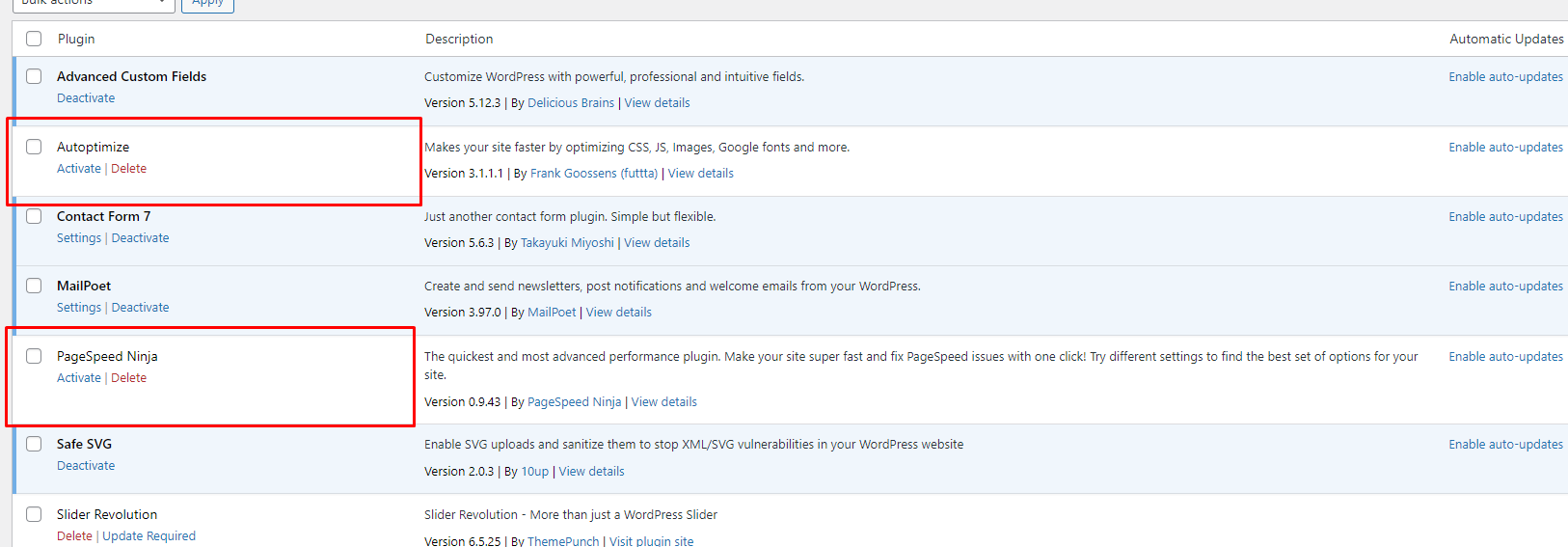The width and height of the screenshot is (1568, 547).
Task: Click the Slider Revolution plugin name
Action: pyautogui.click(x=107, y=514)
